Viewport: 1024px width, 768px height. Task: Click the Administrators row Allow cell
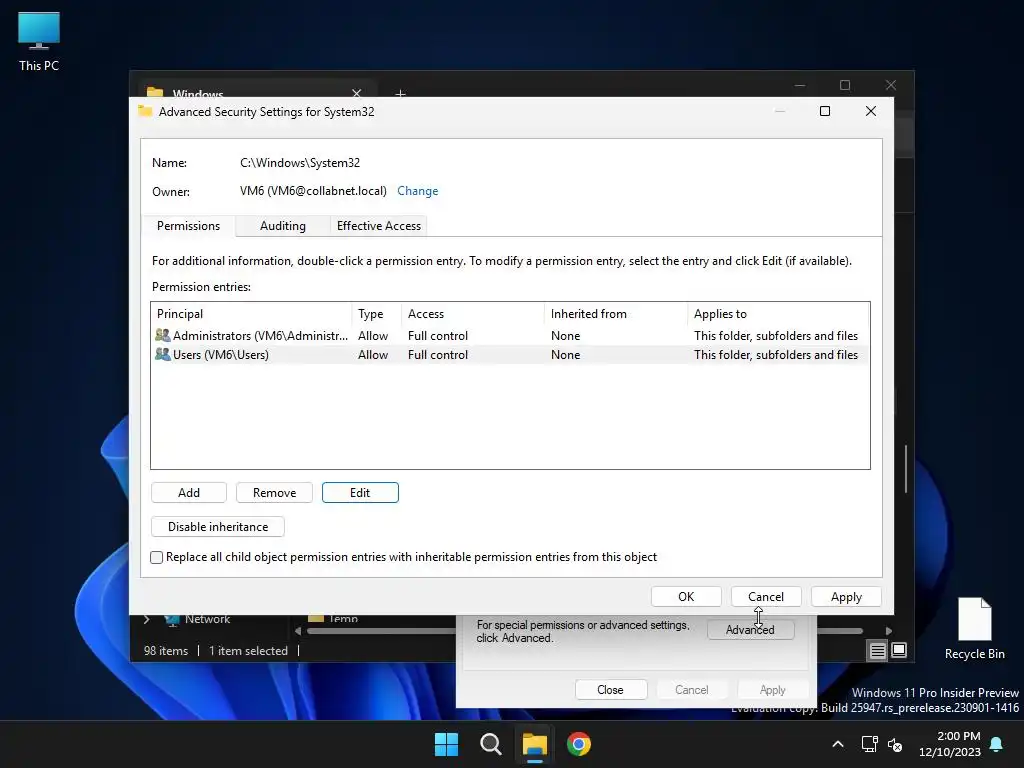(373, 335)
